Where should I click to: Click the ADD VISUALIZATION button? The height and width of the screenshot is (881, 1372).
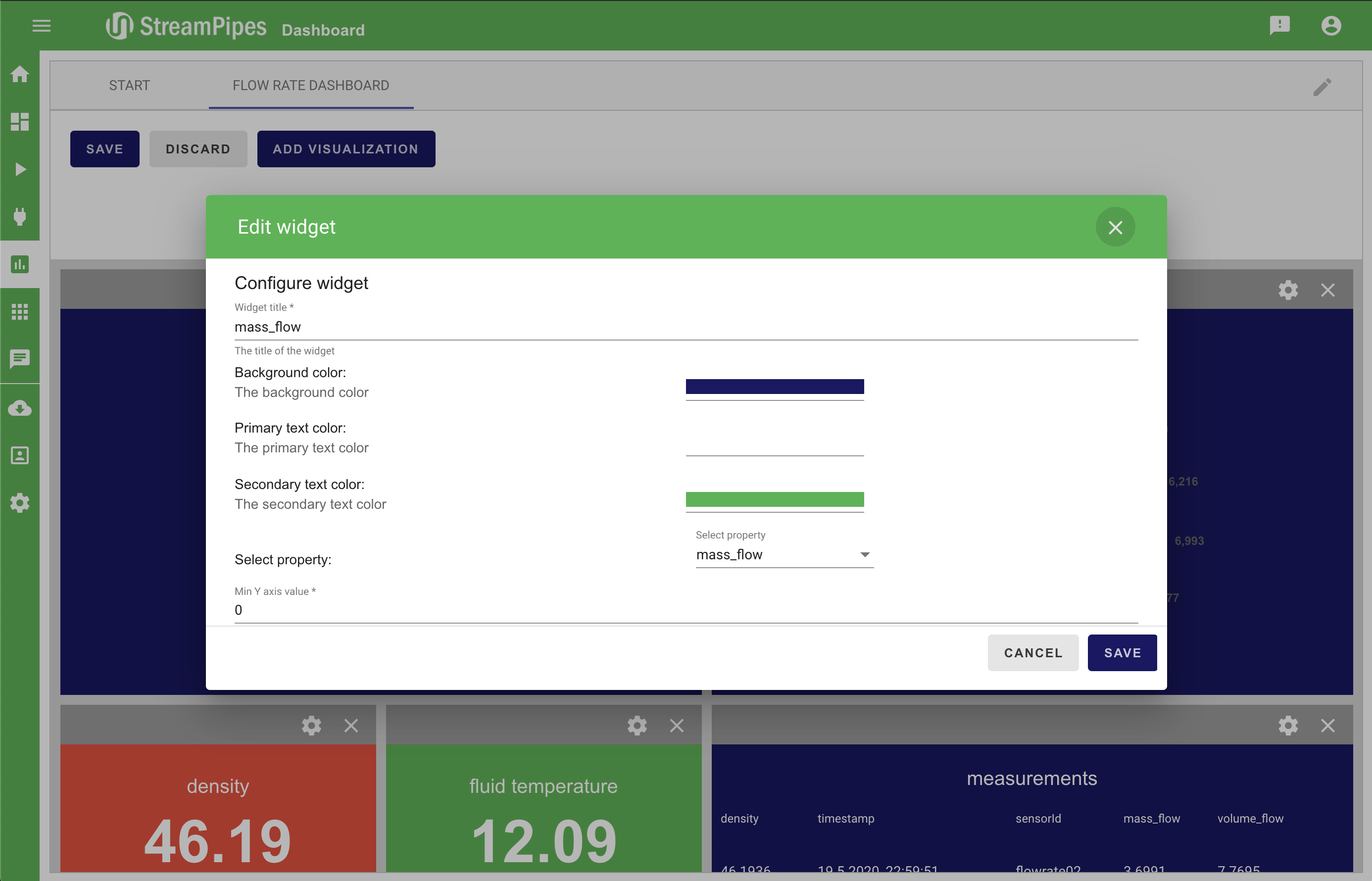tap(345, 149)
